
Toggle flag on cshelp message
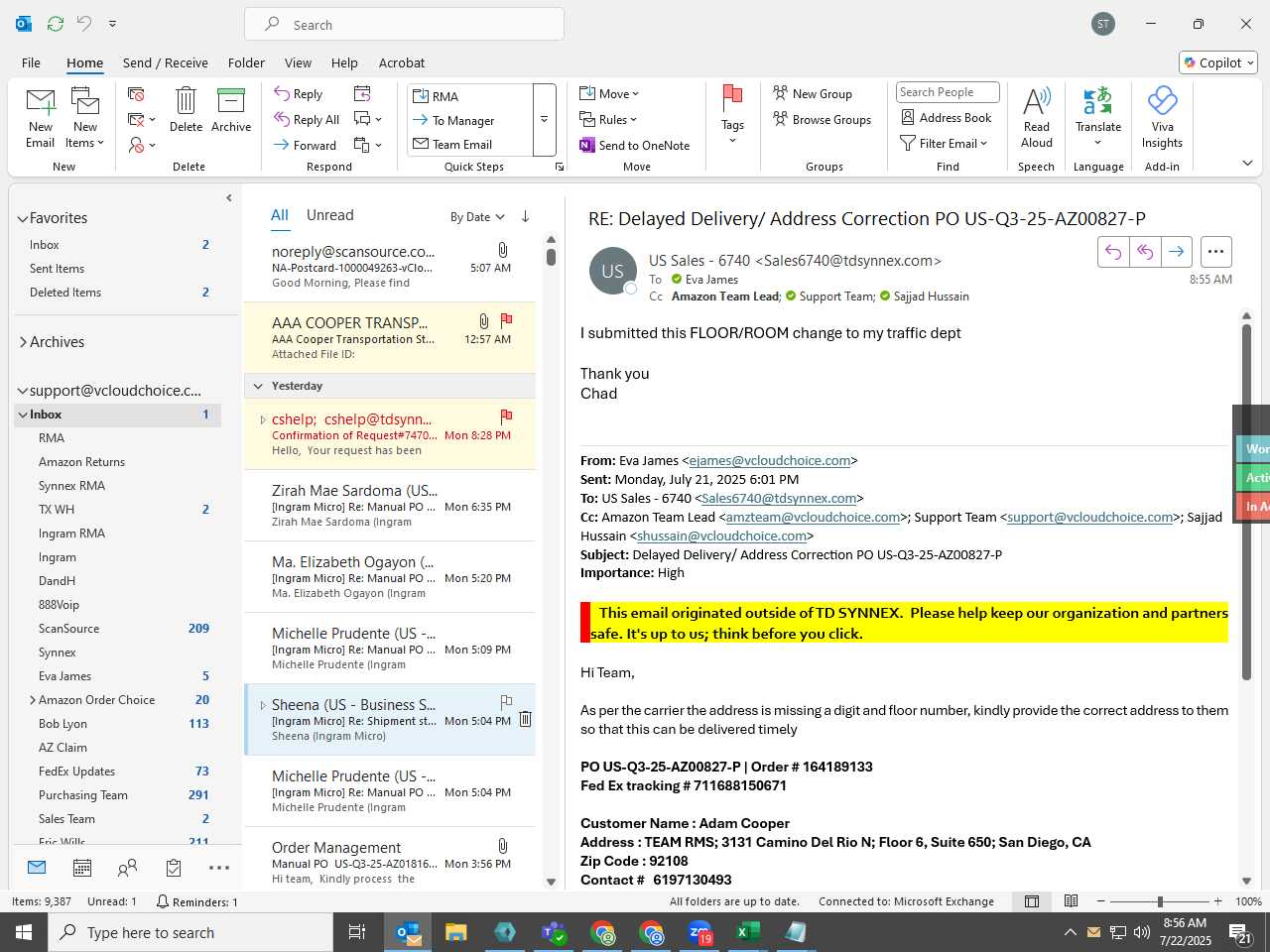[x=507, y=416]
